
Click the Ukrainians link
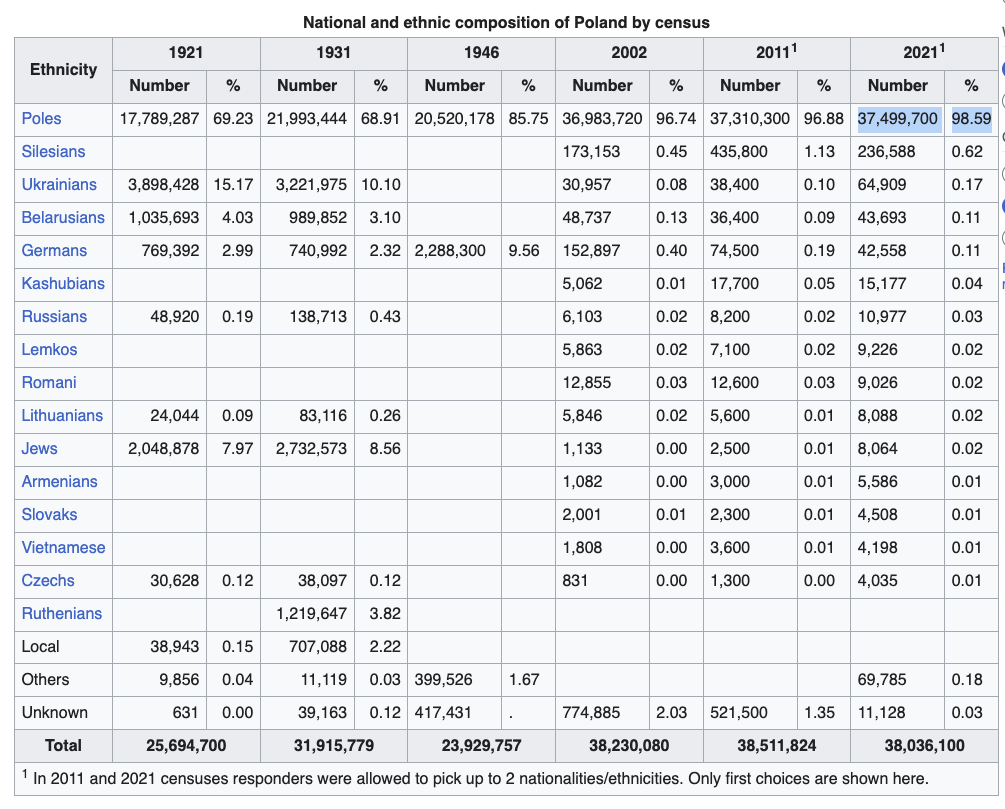(x=59, y=185)
